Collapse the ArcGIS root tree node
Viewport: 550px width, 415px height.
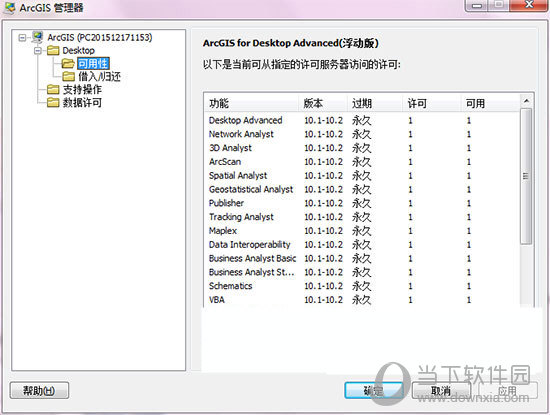(x=22, y=38)
